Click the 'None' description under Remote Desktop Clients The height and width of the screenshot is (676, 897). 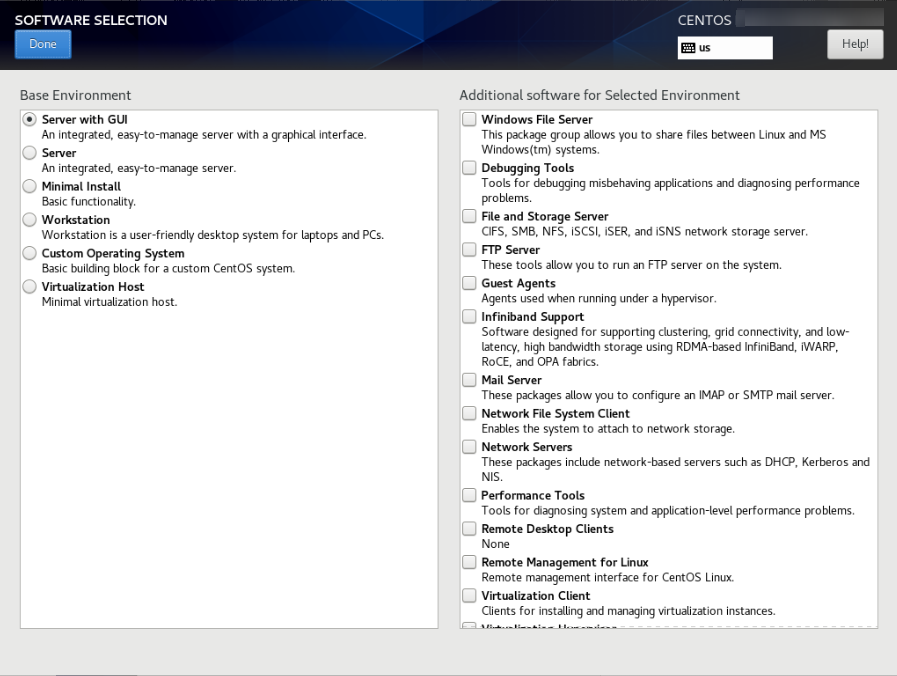(495, 544)
